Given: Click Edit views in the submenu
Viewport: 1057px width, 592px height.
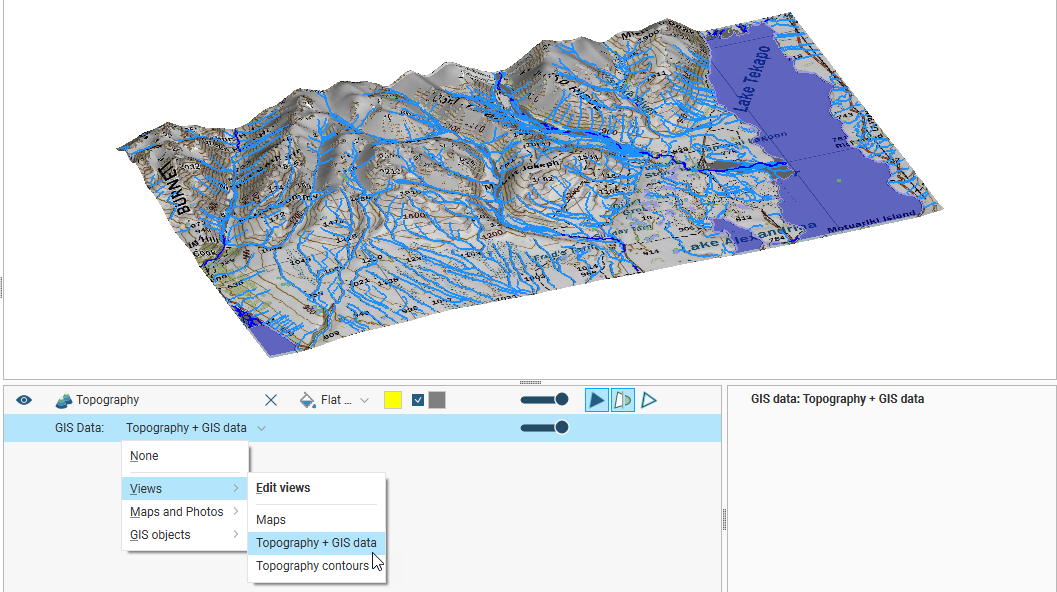Looking at the screenshot, I should (283, 488).
